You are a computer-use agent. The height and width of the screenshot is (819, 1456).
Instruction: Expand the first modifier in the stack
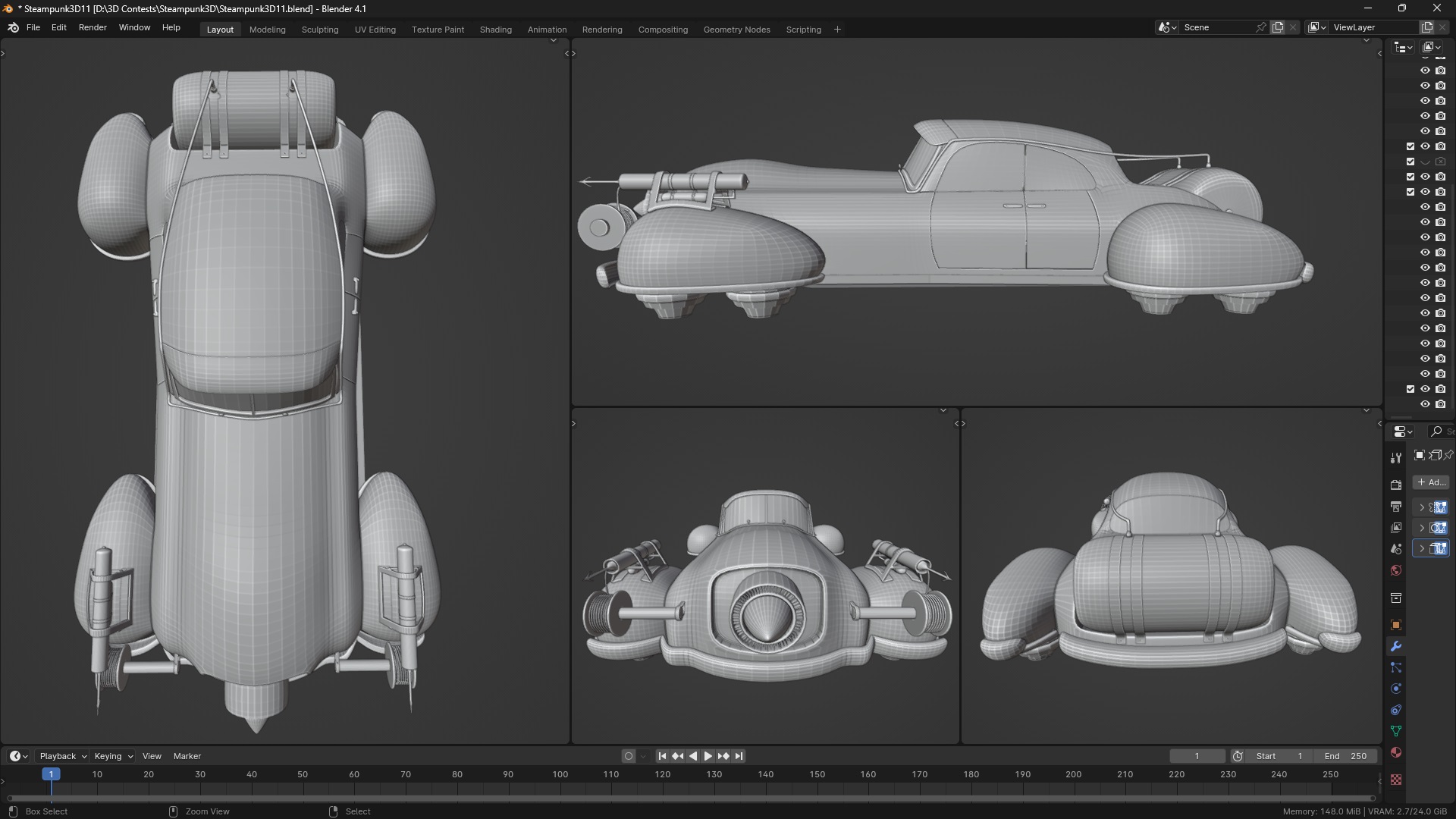1422,507
